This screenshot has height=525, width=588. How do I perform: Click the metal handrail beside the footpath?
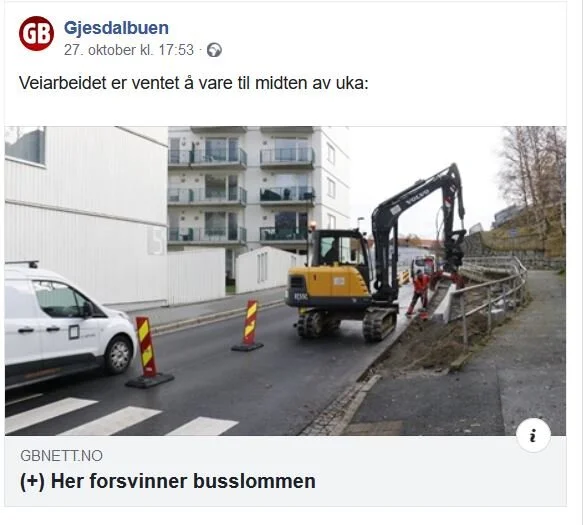click(x=491, y=296)
